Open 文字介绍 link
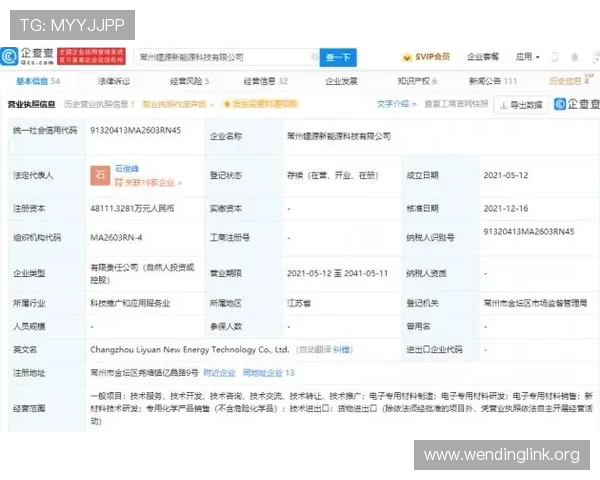Viewport: 600px width, 480px height. coord(396,104)
